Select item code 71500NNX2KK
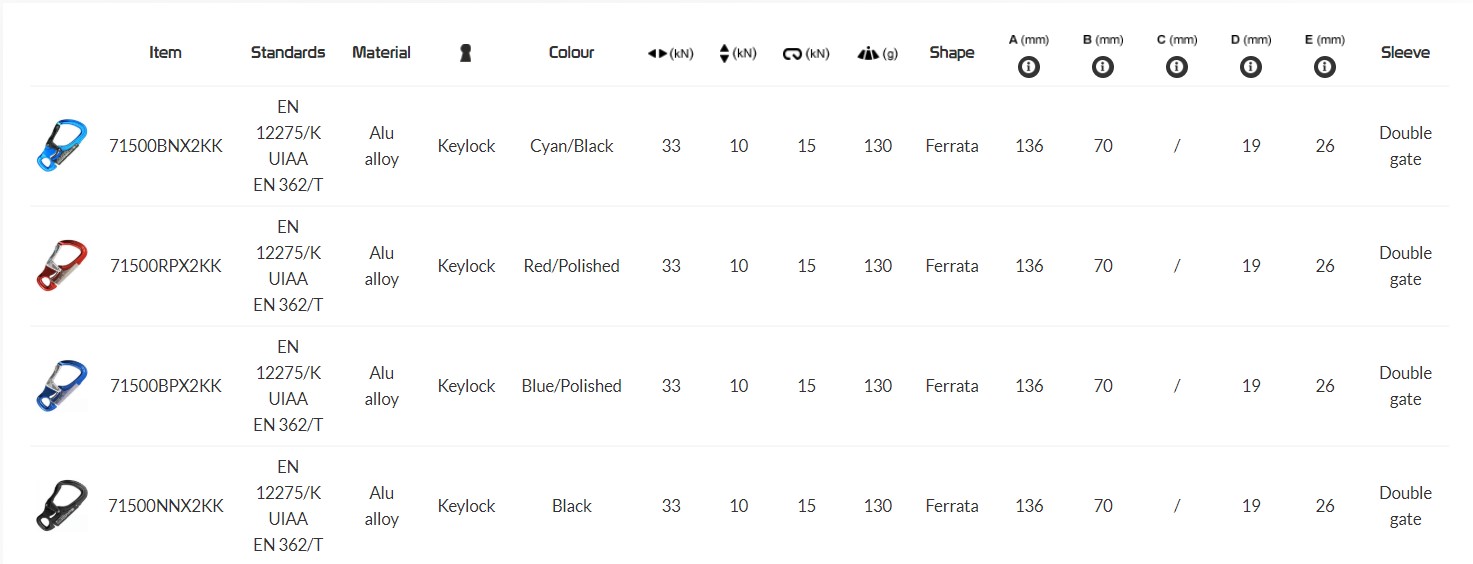The width and height of the screenshot is (1473, 564). pos(166,506)
